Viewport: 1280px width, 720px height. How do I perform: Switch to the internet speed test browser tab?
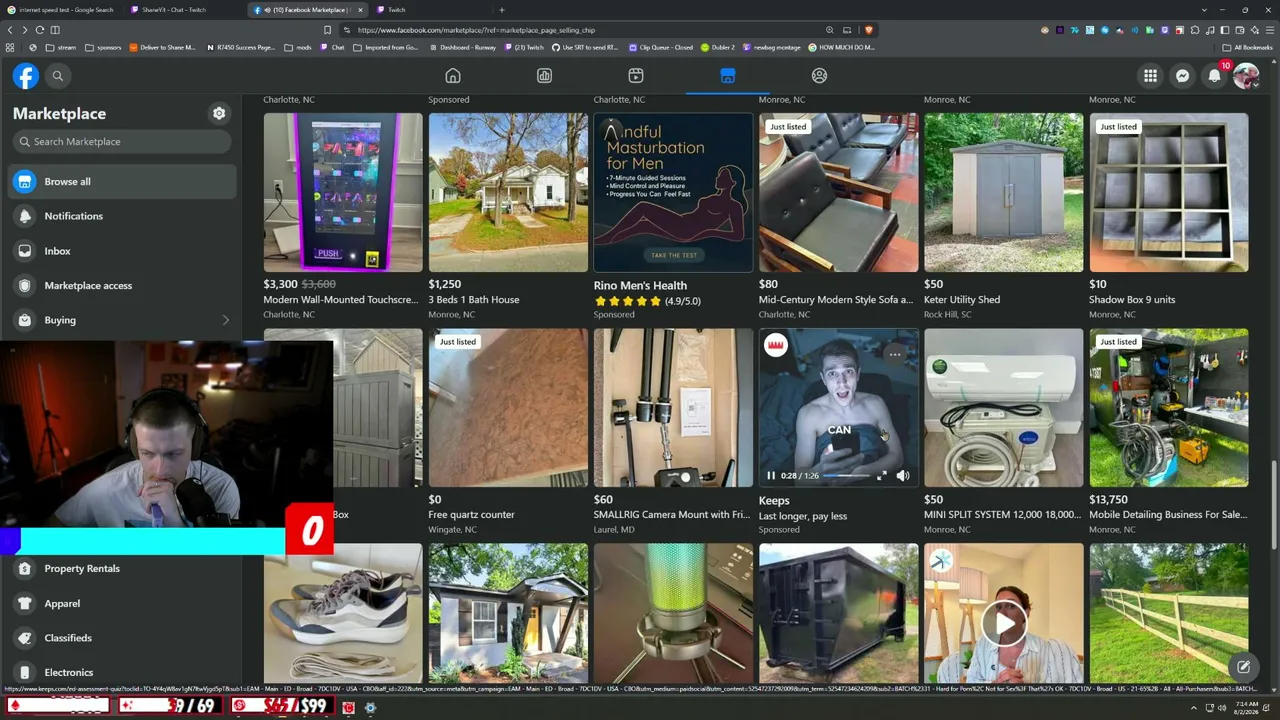[62, 10]
